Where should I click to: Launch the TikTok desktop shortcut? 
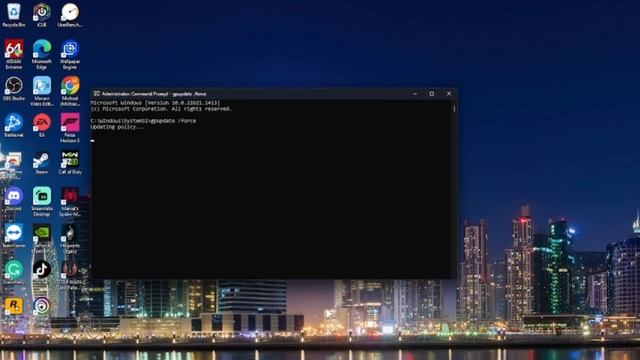[x=42, y=270]
